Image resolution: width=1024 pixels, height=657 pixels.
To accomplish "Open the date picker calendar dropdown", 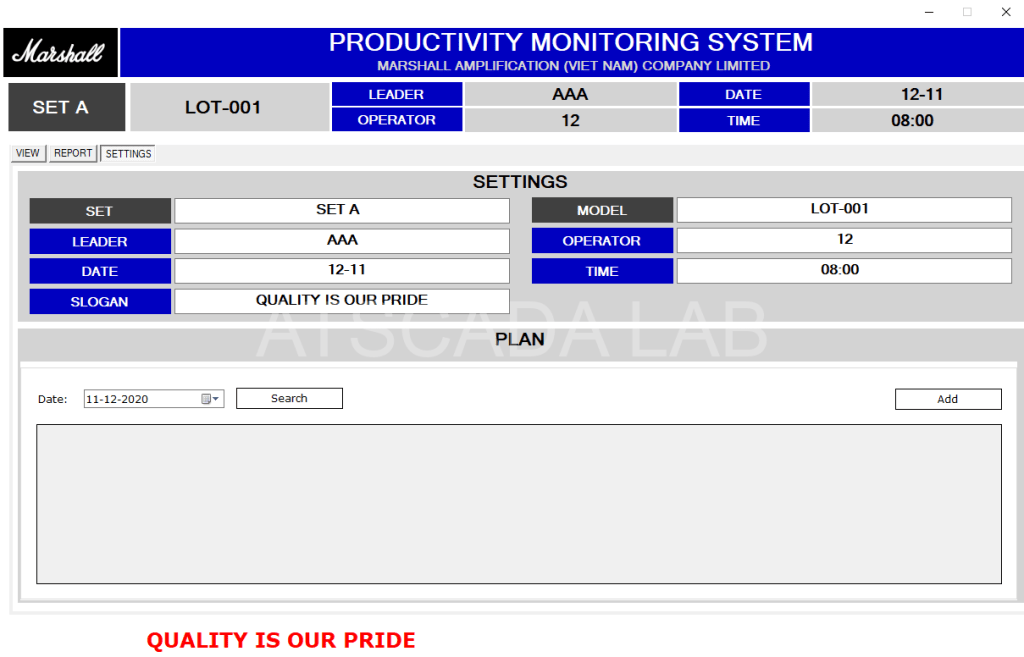I will 210,399.
